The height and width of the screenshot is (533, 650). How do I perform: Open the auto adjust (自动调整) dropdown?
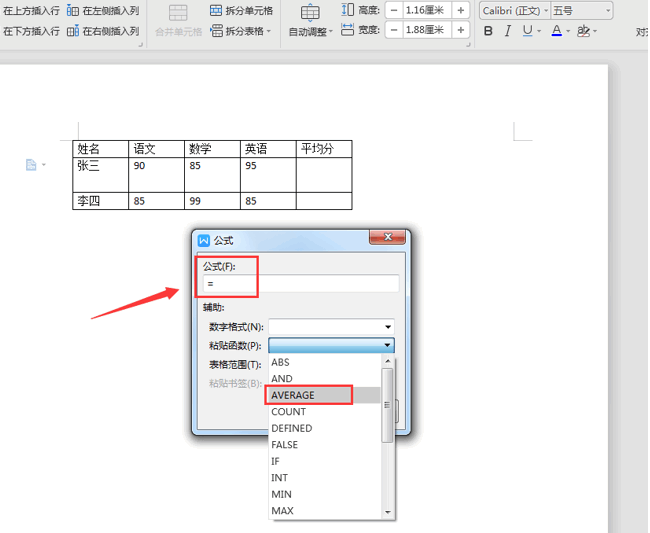tap(310, 31)
